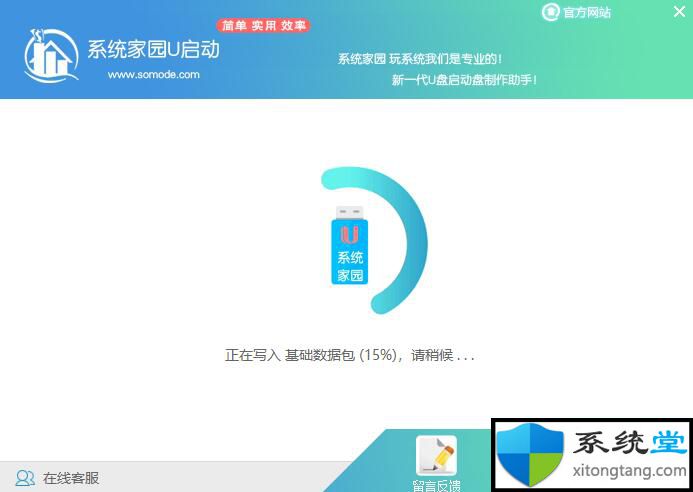This screenshot has height=492, width=693.
Task: Click the 系统家园 house logo icon
Action: 51,56
